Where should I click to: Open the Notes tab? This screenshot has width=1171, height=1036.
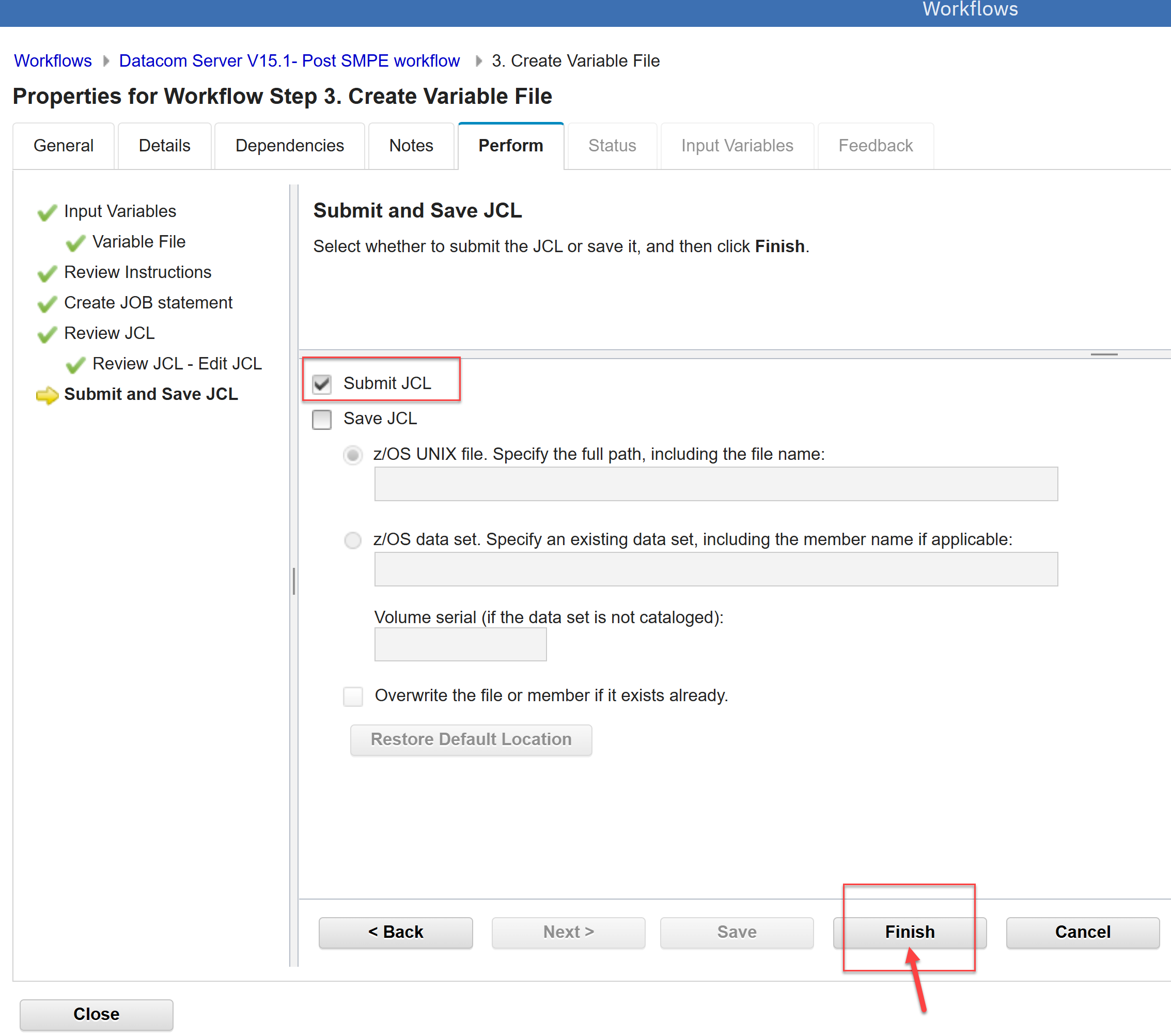411,146
